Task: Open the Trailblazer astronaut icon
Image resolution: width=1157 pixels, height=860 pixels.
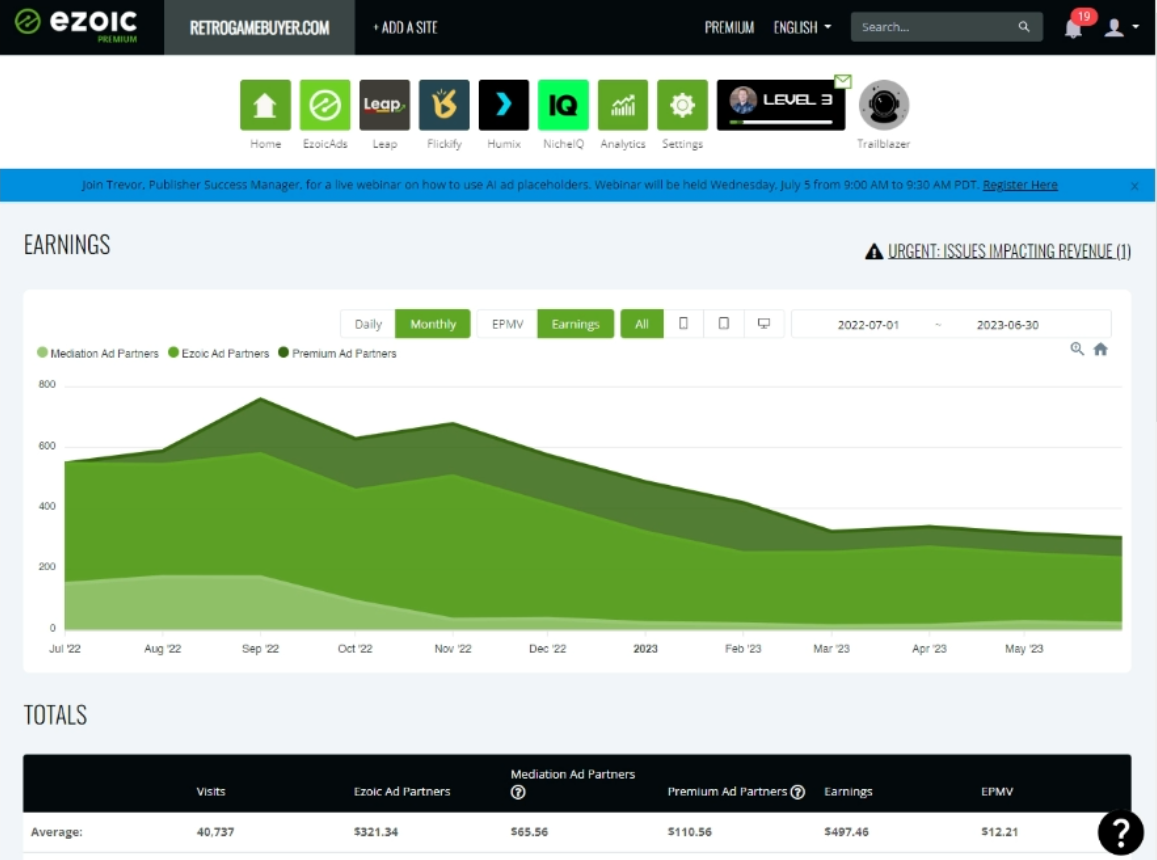Action: [883, 105]
